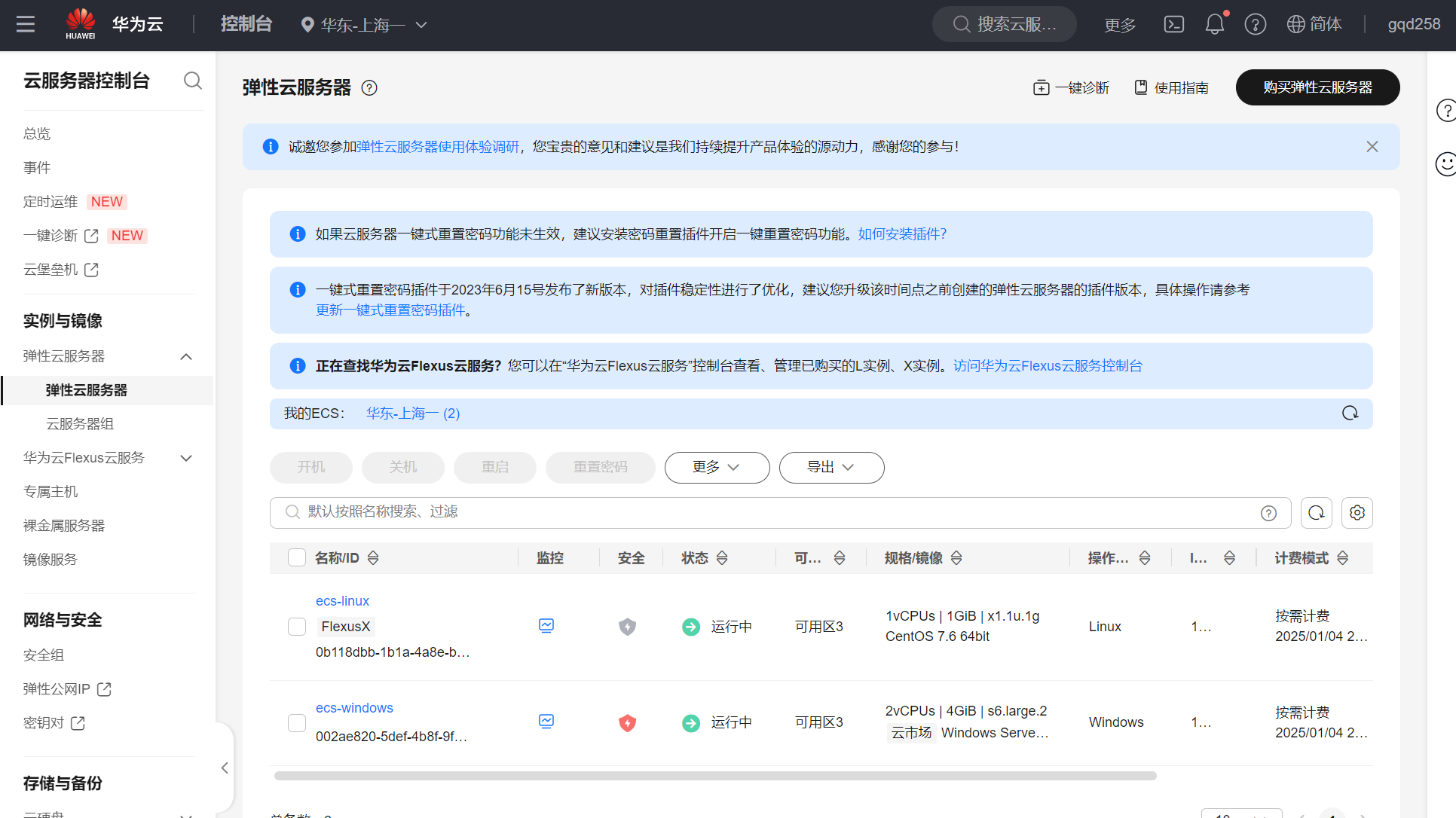Open 定时运维 in sidebar
Screen dimensions: 1456x818
pyautogui.click(x=50, y=202)
